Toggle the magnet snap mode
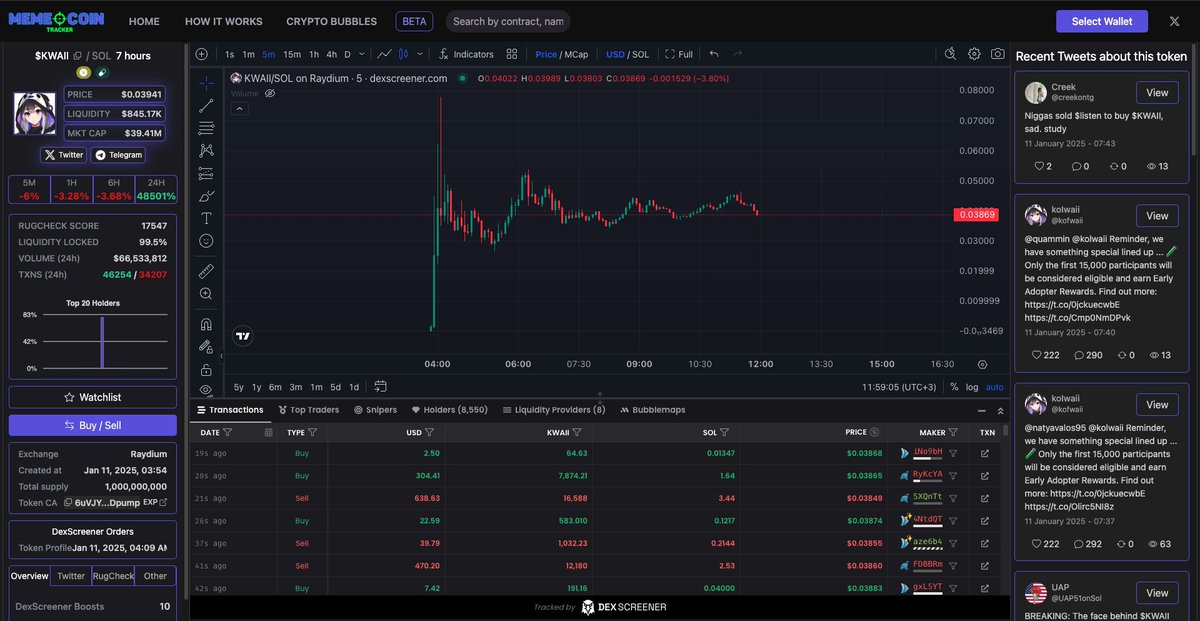The image size is (1200, 621). [x=206, y=324]
